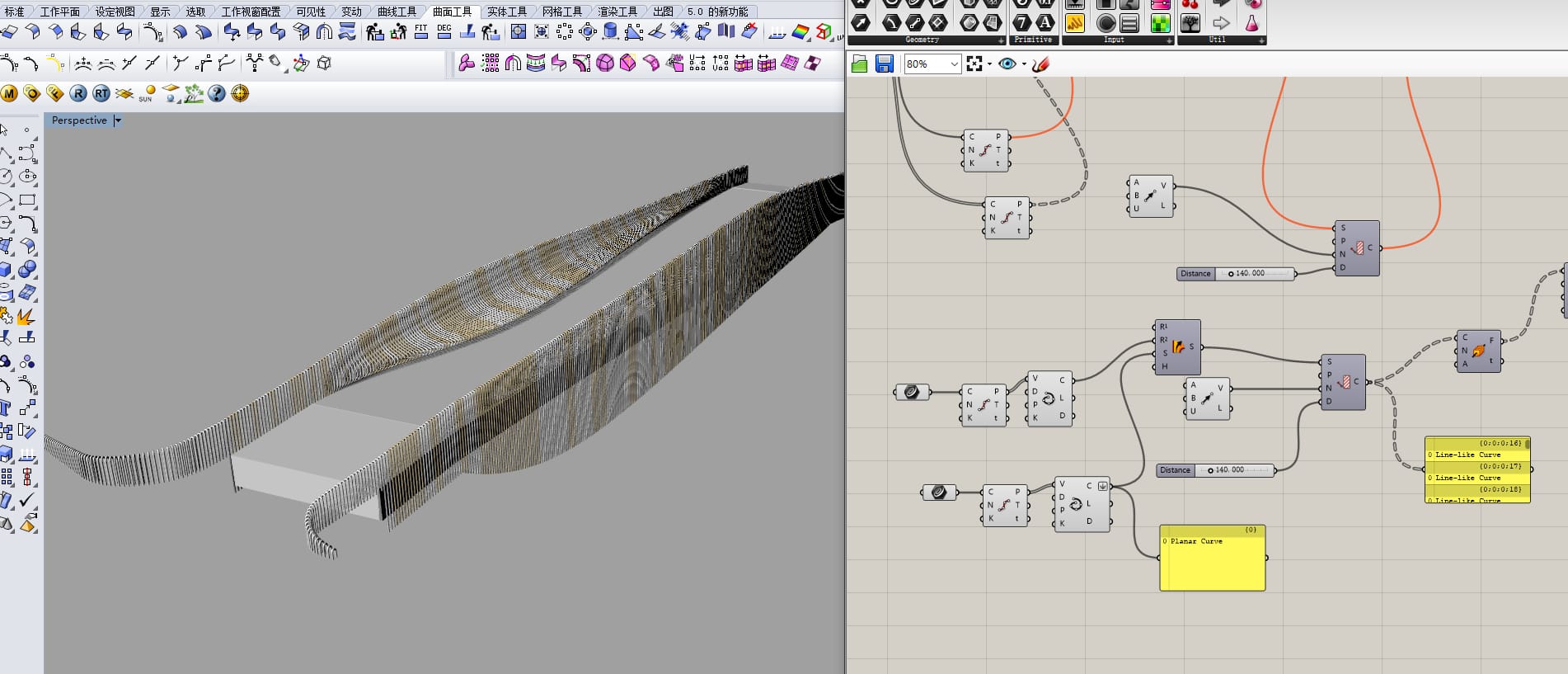Adjust the lower Distance 140.000 slider
This screenshot has height=674, width=1568.
click(1215, 470)
